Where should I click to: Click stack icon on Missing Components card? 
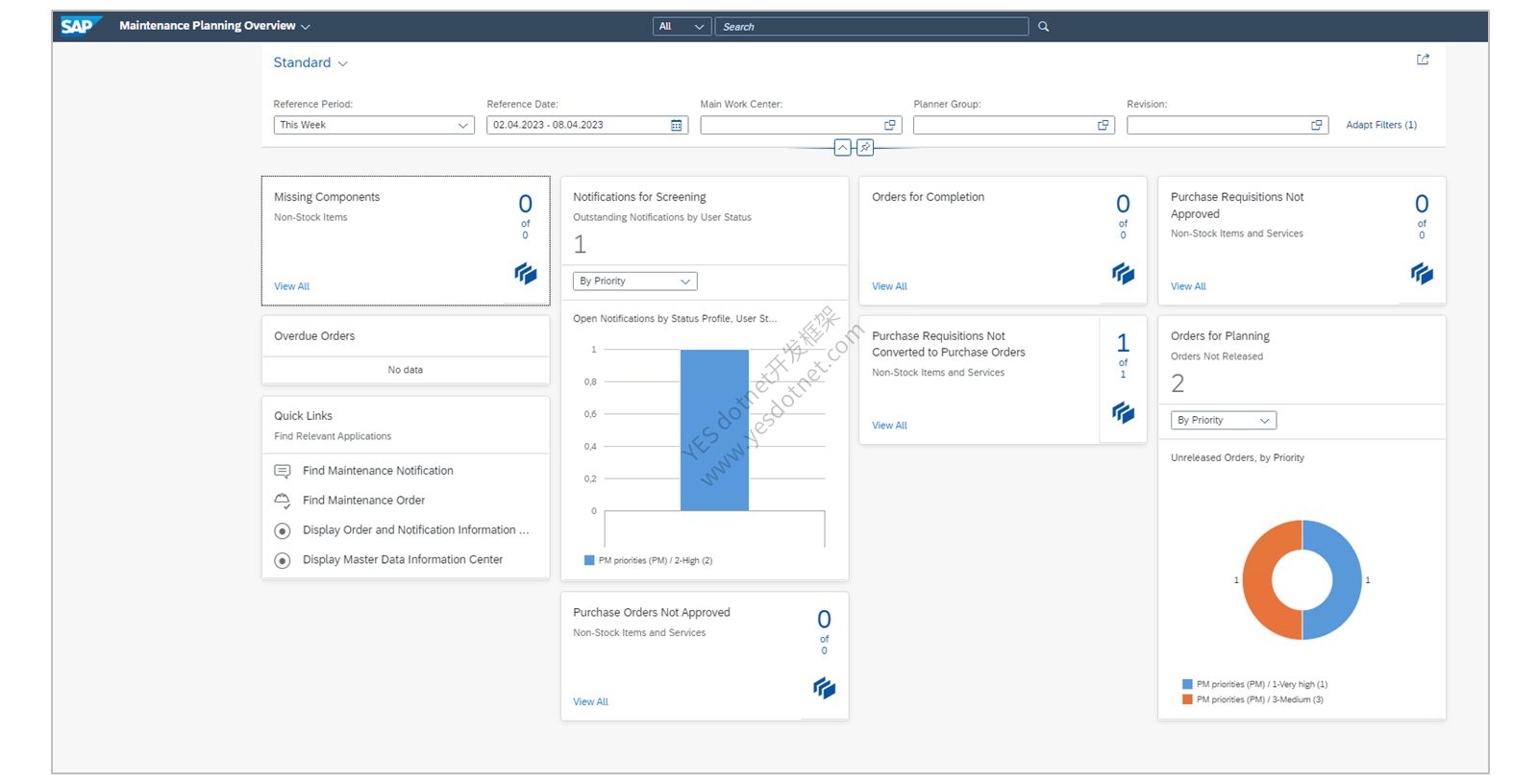[526, 274]
